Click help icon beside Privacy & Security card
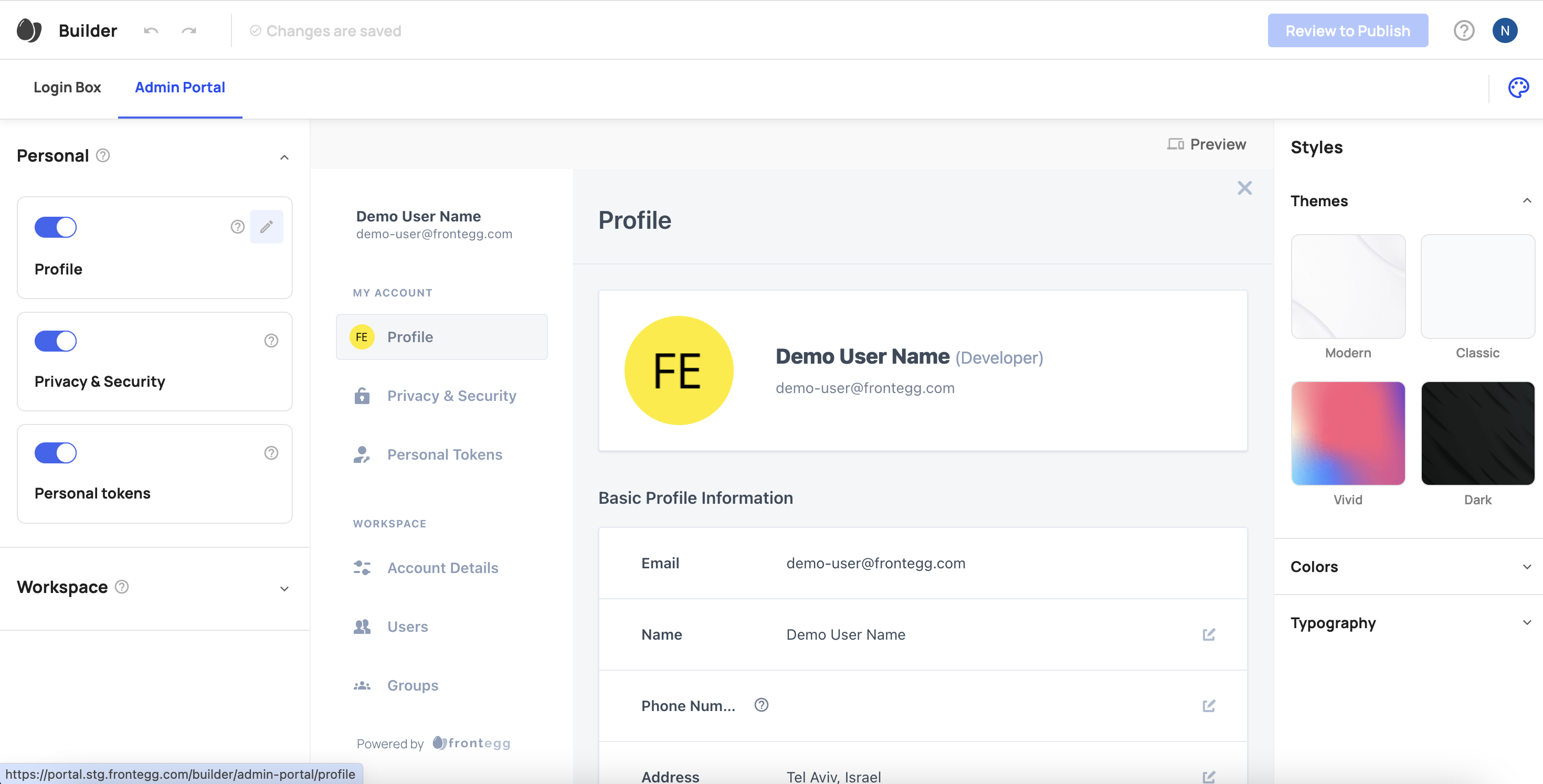 point(271,340)
